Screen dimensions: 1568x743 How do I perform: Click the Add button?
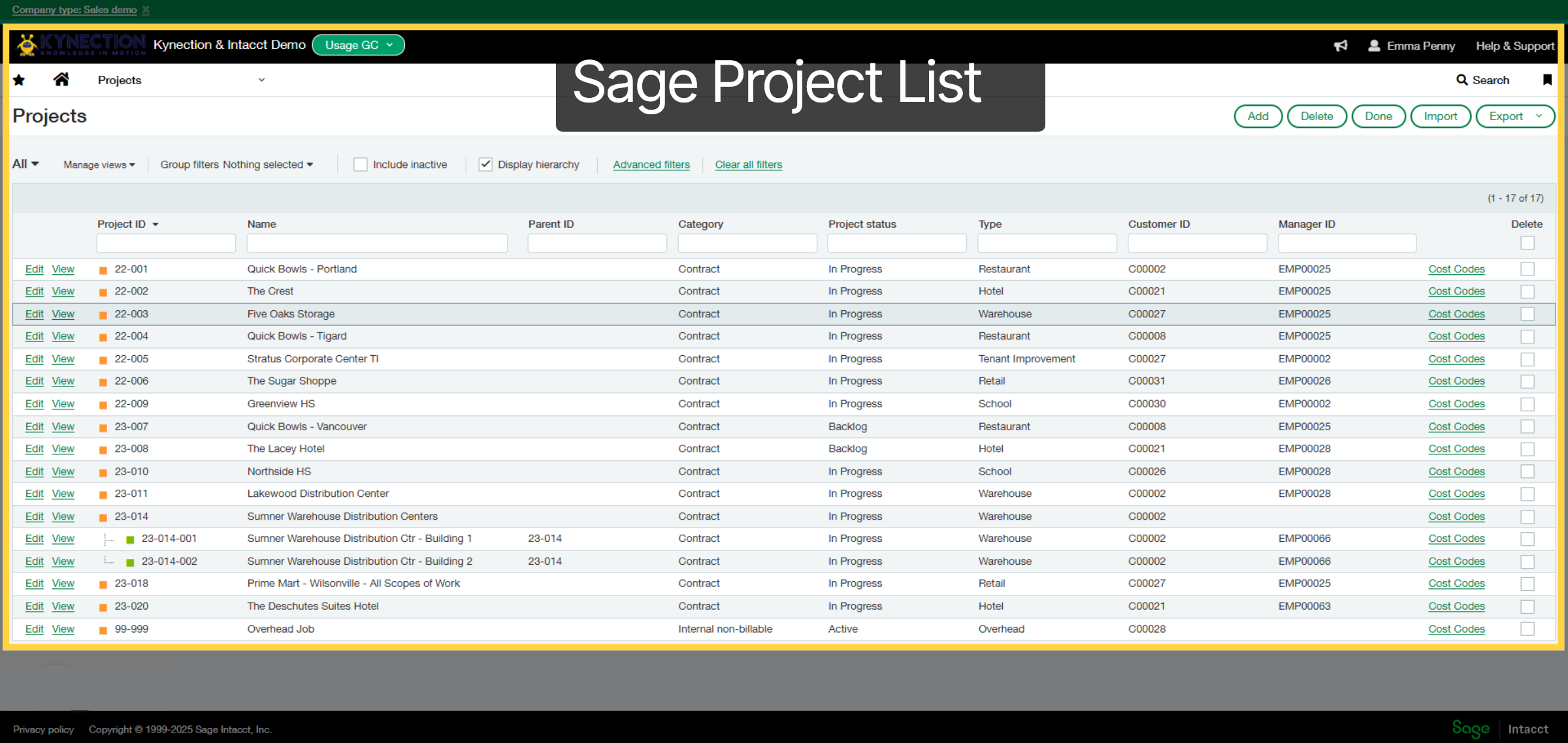tap(1258, 116)
